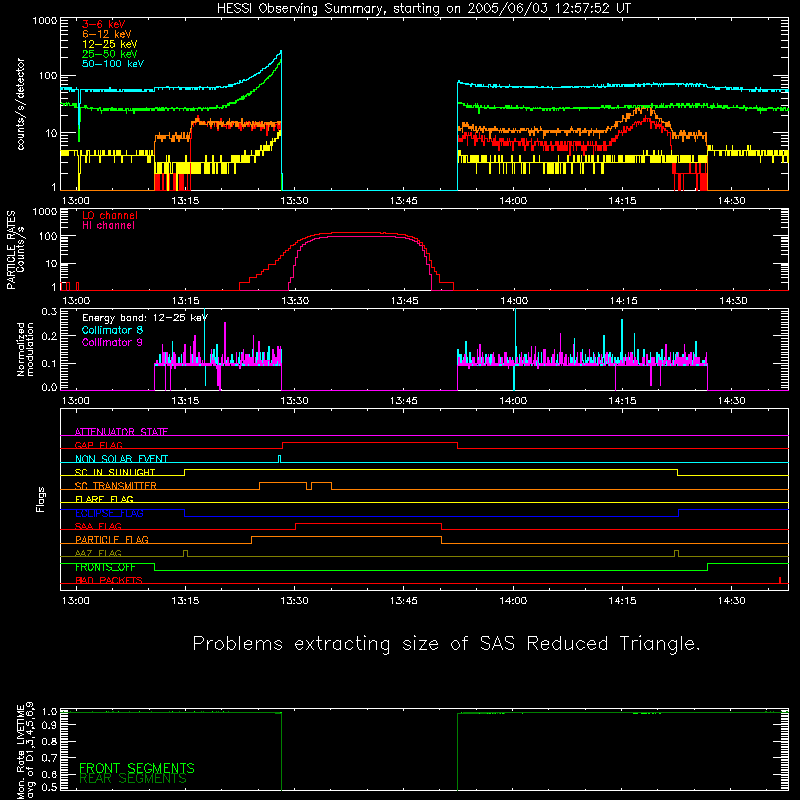Viewport: 800px width, 800px height.
Task: Click the FRONT SEGMENTS legend label
Action: pyautogui.click(x=137, y=768)
